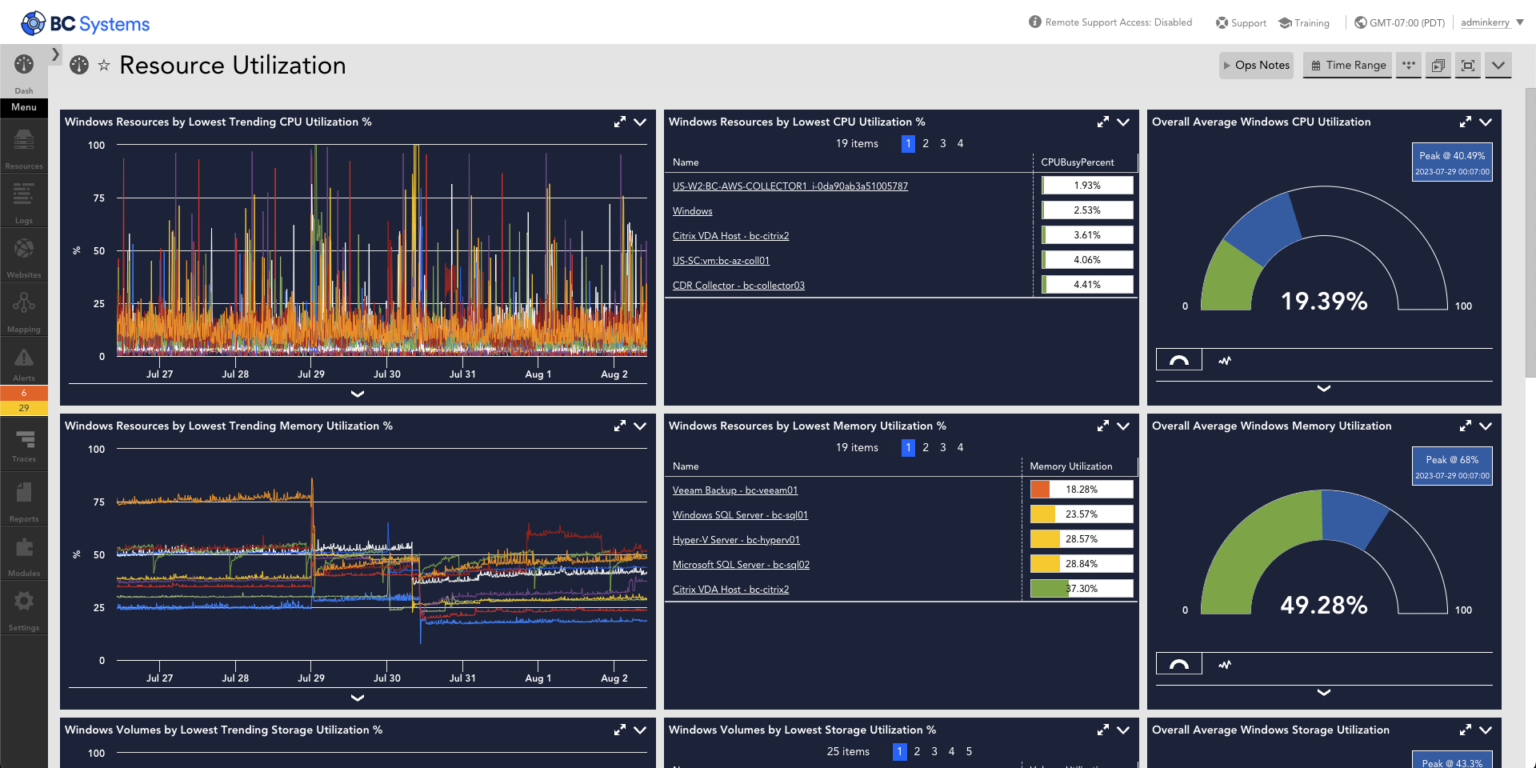The width and height of the screenshot is (1536, 768).
Task: Open options chevron on Lowest Memory Utilization widget
Action: pos(1123,426)
